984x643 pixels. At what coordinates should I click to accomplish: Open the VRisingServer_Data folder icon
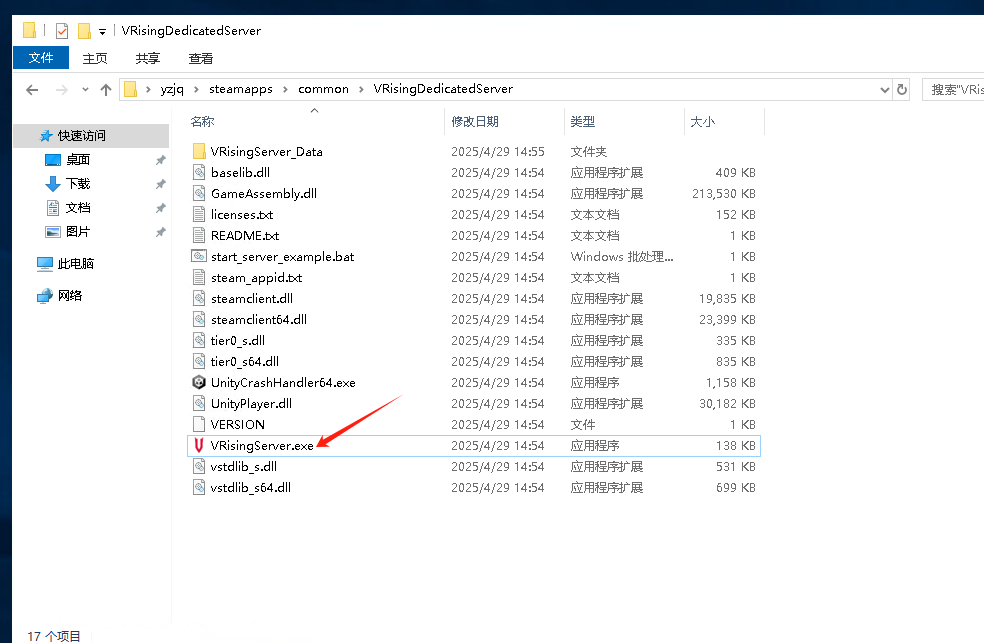click(x=199, y=151)
